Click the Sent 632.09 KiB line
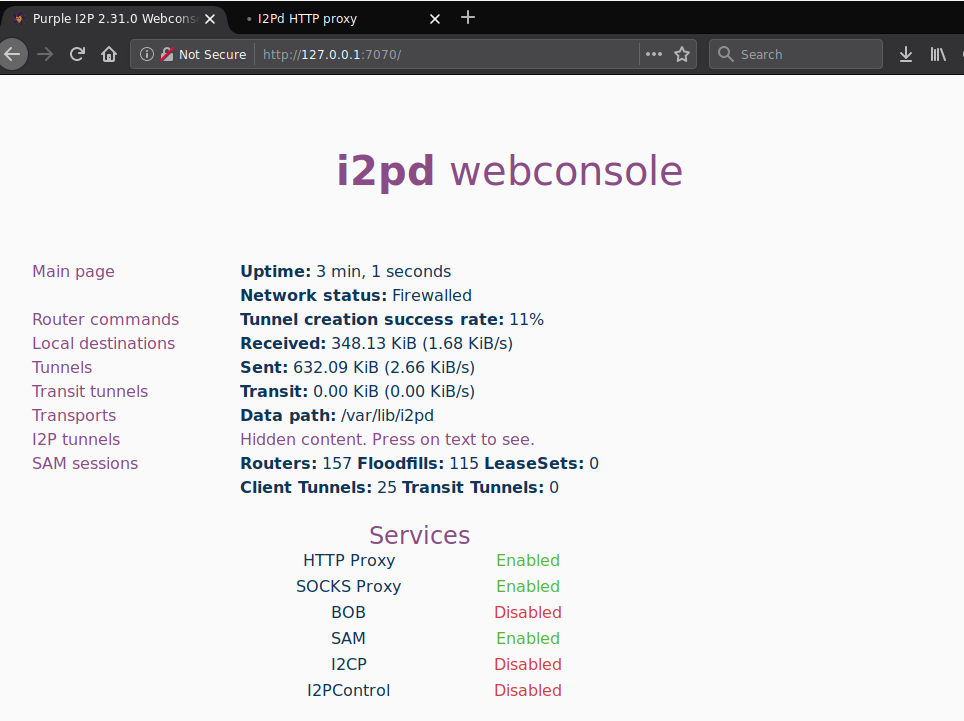Viewport: 964px width, 721px height. [357, 368]
